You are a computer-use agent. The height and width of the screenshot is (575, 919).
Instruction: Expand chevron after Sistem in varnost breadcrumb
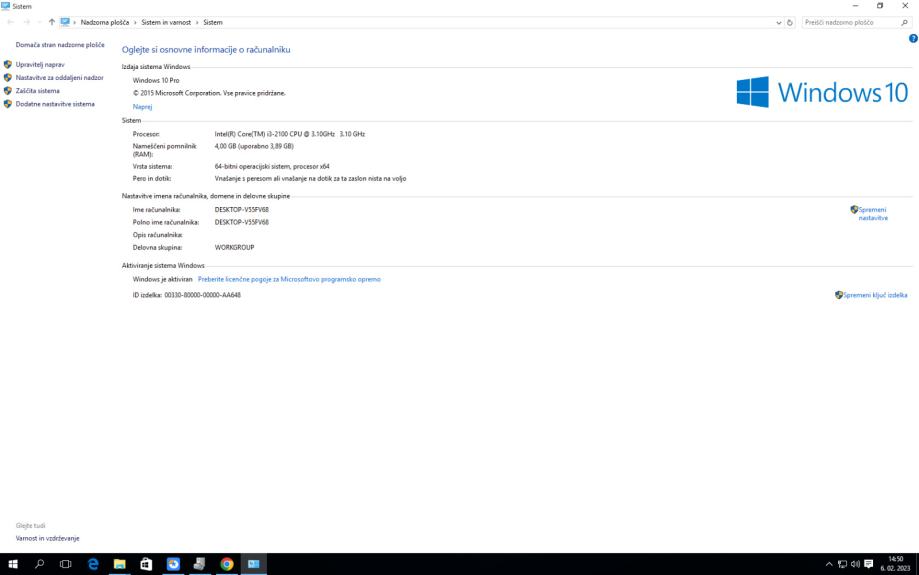tap(197, 22)
